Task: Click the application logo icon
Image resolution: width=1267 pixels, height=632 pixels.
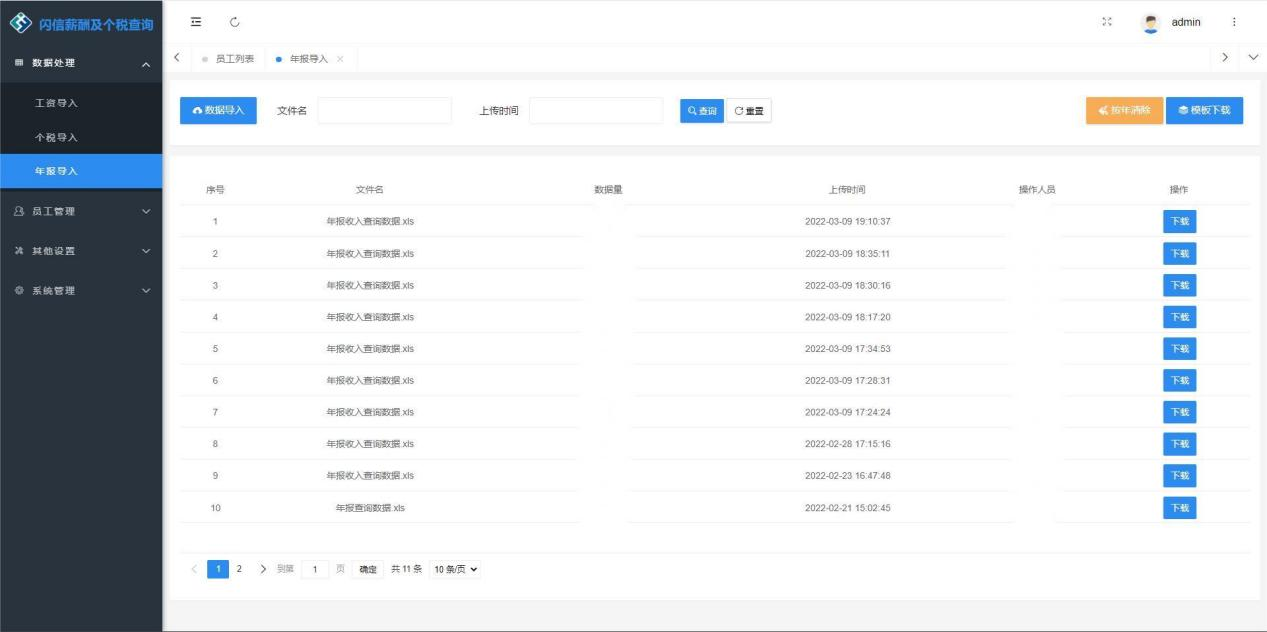Action: click(20, 23)
